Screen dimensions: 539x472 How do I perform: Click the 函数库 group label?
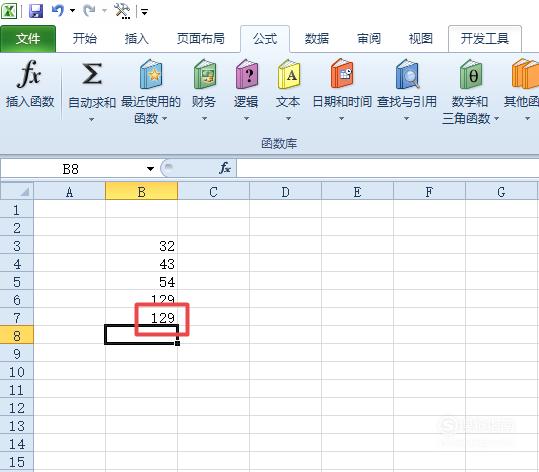[279, 143]
